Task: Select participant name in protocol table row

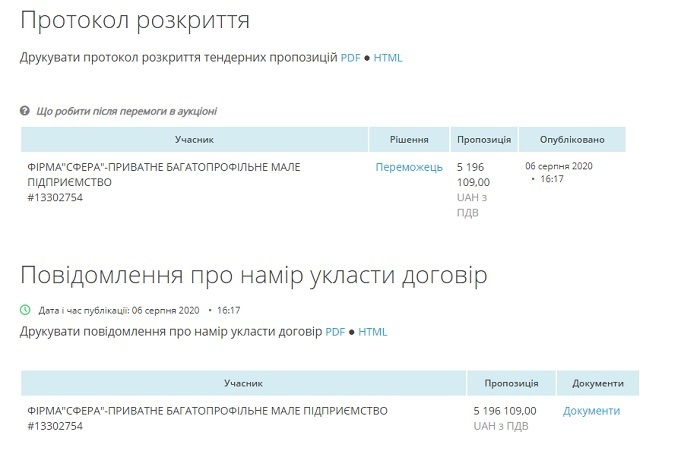Action: [164, 174]
